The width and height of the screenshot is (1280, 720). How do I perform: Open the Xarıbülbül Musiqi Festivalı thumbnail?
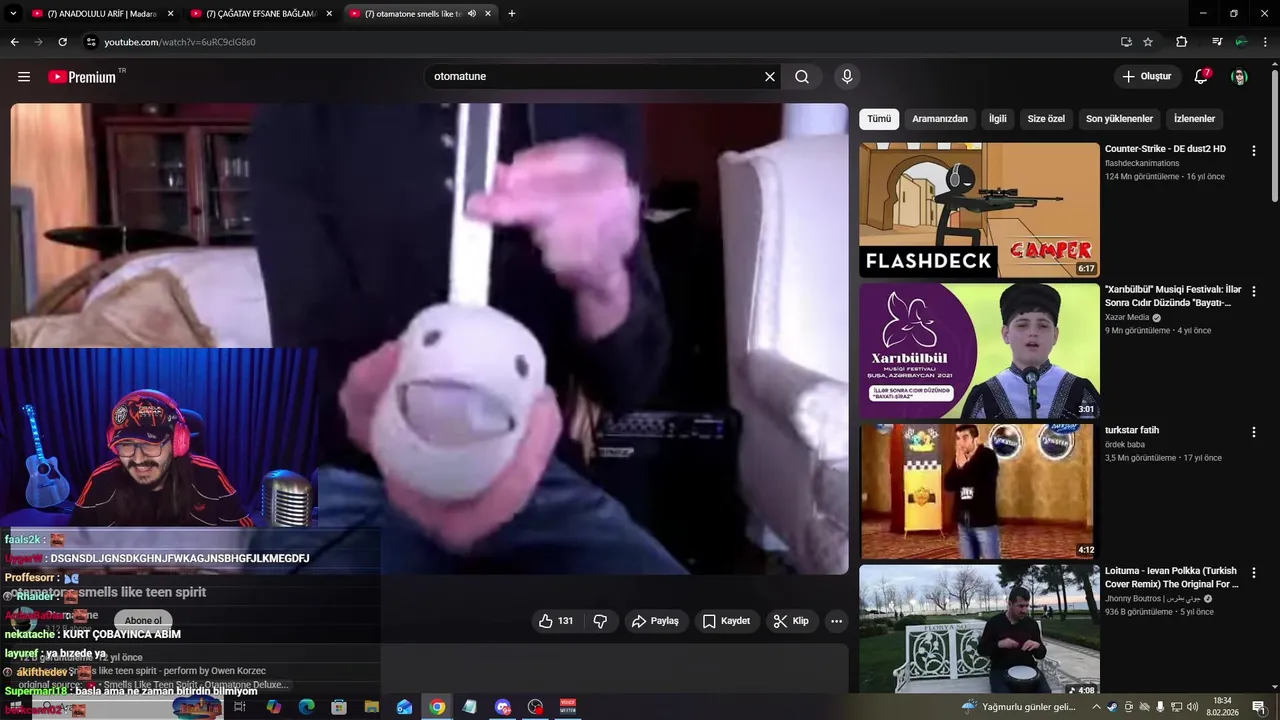tap(979, 351)
